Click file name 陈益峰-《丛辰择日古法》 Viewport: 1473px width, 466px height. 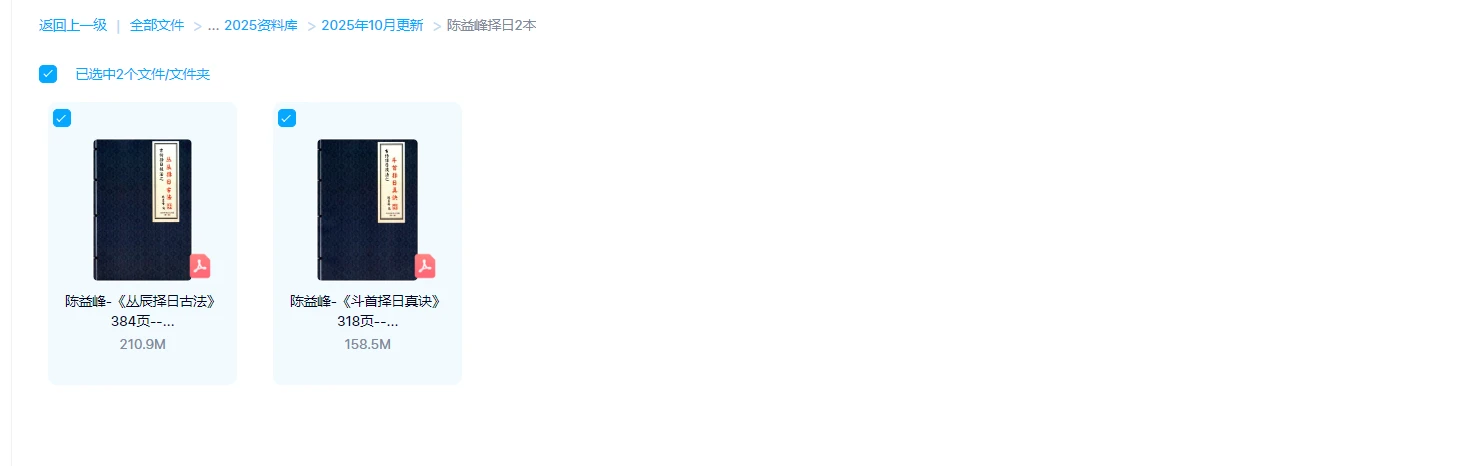[x=141, y=301]
